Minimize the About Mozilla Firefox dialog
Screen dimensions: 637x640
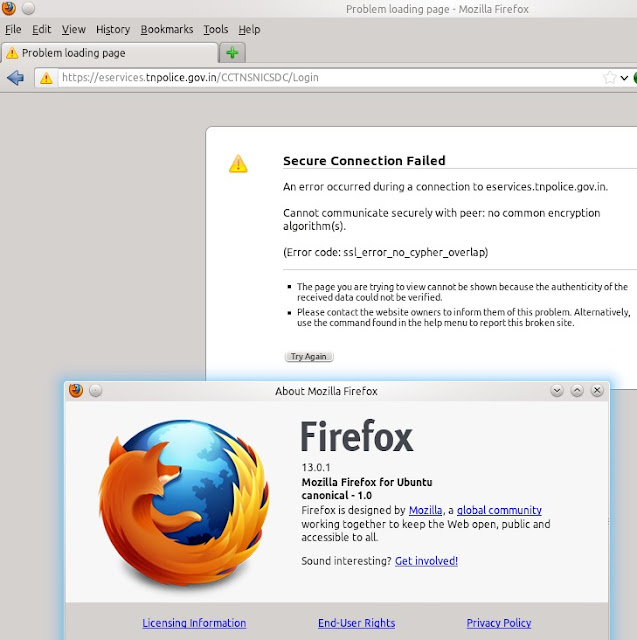pyautogui.click(x=557, y=391)
